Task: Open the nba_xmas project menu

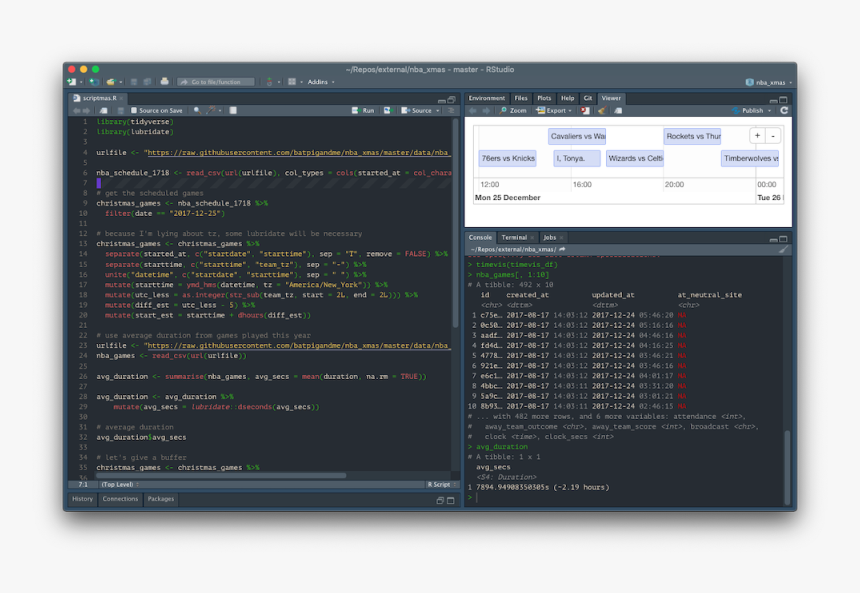Action: [x=769, y=82]
